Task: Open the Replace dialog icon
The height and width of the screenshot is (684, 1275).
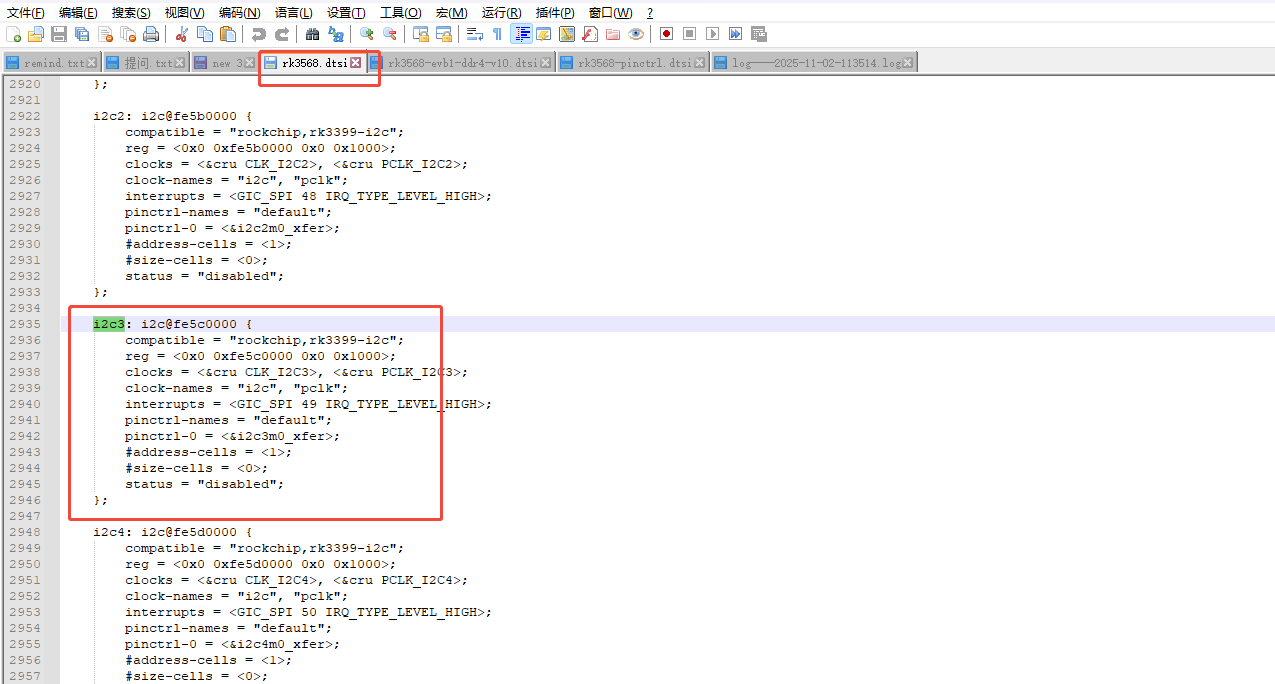Action: (336, 34)
